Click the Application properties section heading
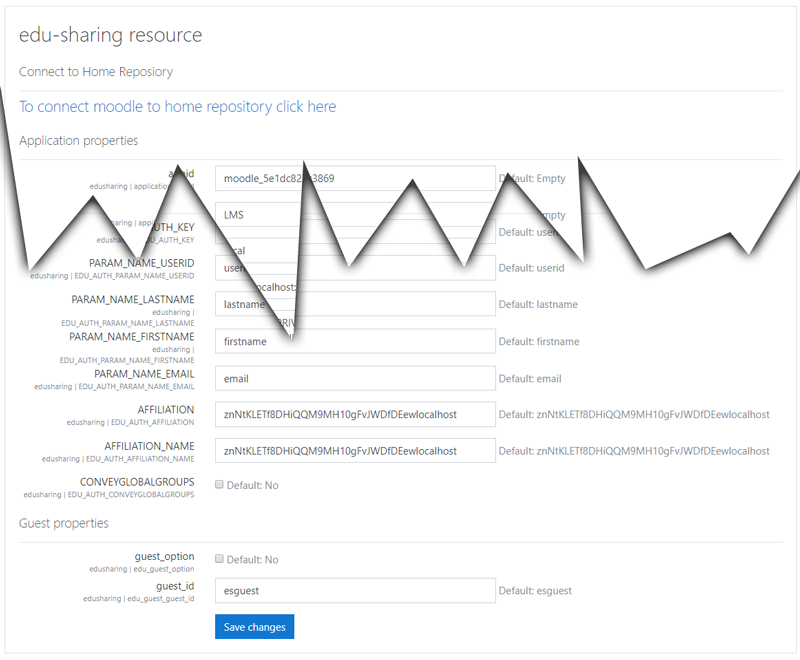 [79, 141]
